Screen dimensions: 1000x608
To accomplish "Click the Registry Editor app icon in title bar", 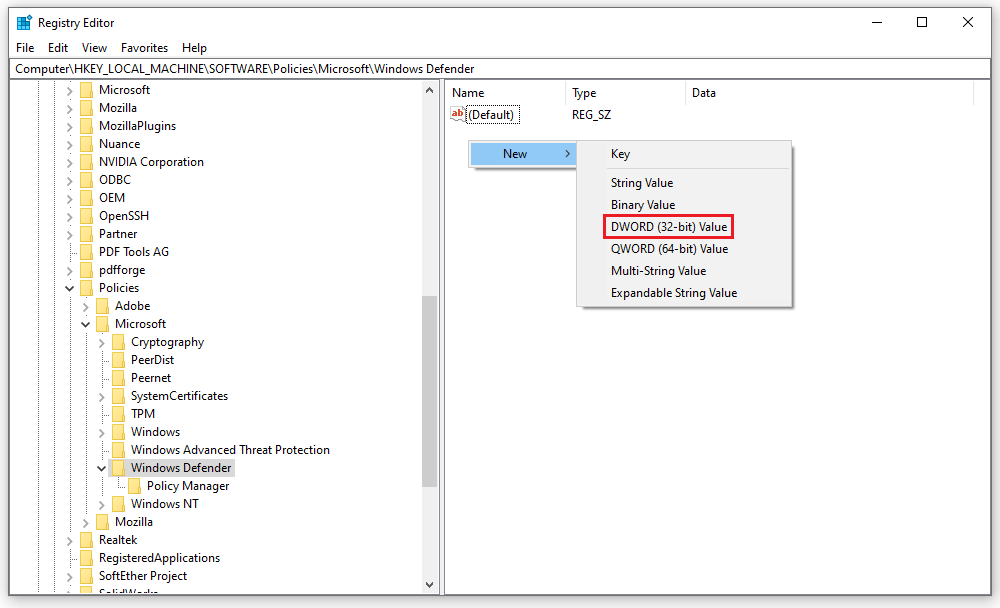I will pyautogui.click(x=24, y=23).
